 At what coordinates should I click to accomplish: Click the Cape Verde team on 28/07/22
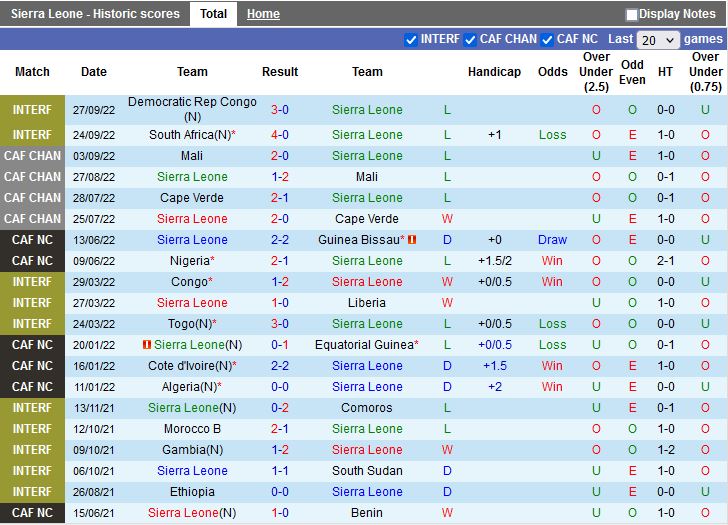pos(192,198)
